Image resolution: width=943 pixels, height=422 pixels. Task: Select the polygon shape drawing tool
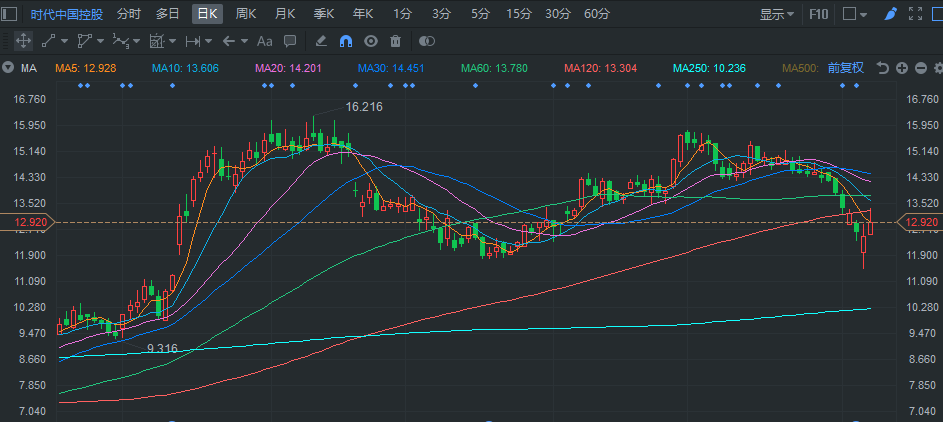click(x=84, y=41)
